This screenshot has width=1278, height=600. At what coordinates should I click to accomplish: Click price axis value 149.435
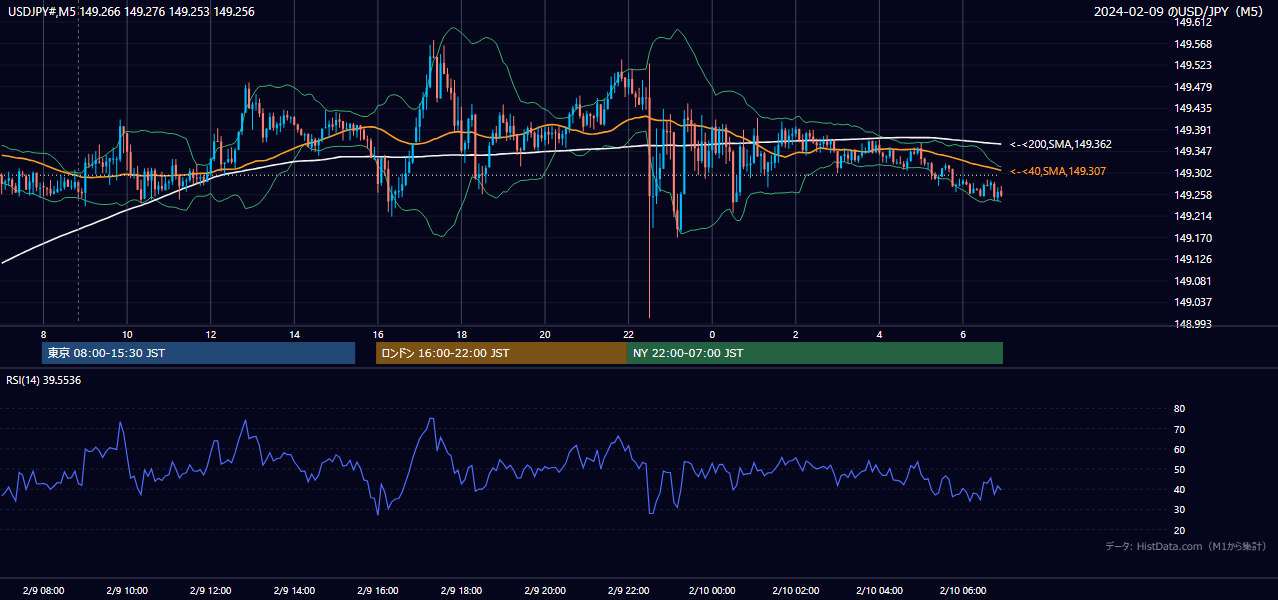point(1194,108)
